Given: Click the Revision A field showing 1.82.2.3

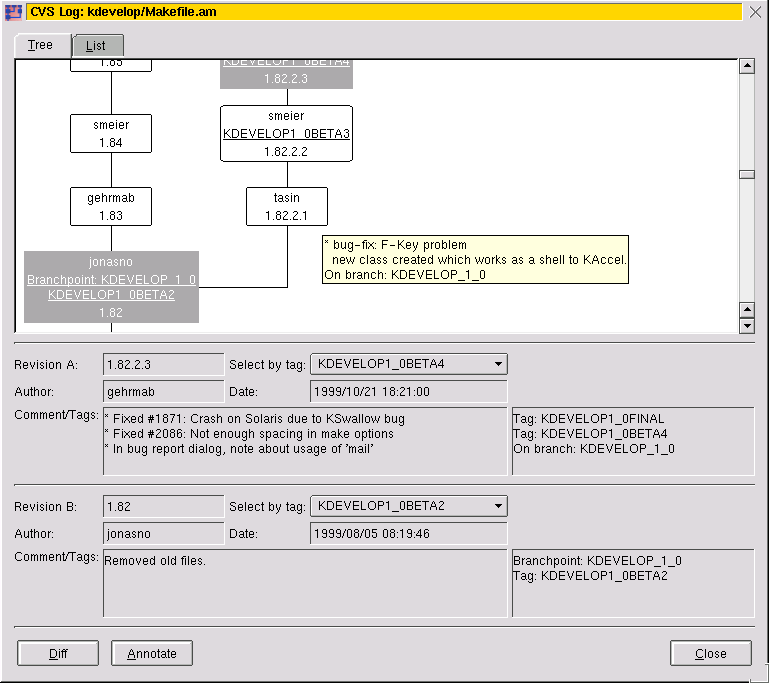Looking at the screenshot, I should tap(163, 364).
